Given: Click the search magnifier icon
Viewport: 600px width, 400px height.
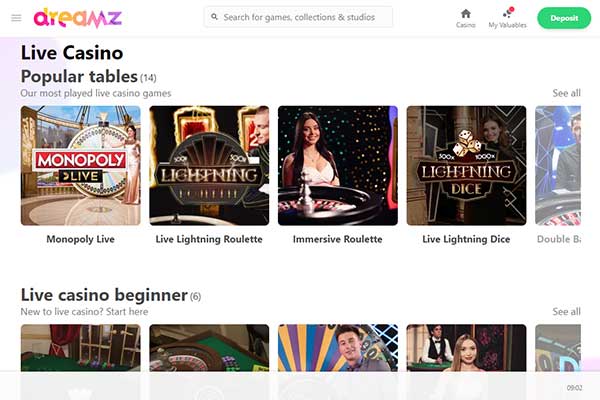Looking at the screenshot, I should (214, 17).
